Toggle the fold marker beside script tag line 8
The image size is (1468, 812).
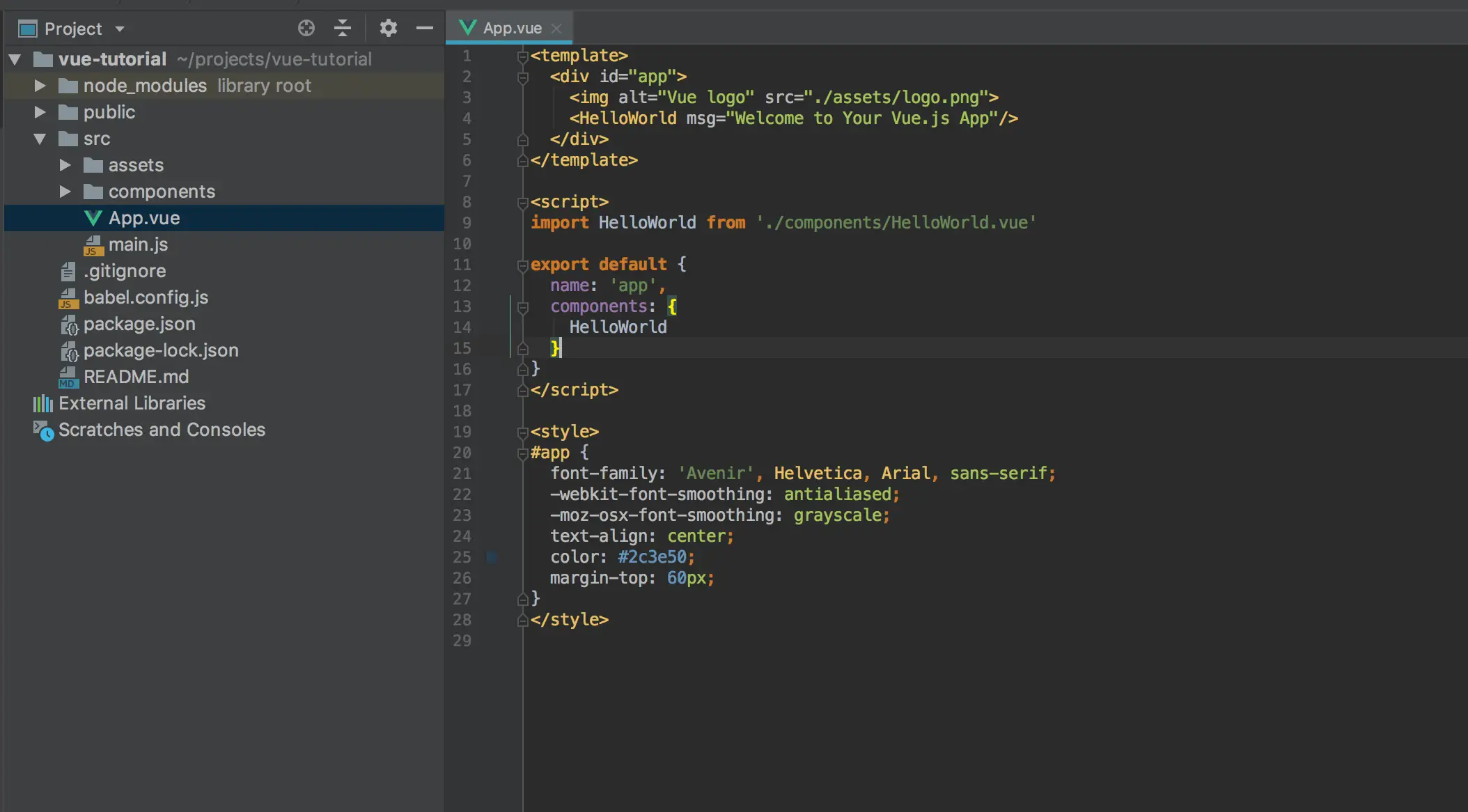[522, 203]
